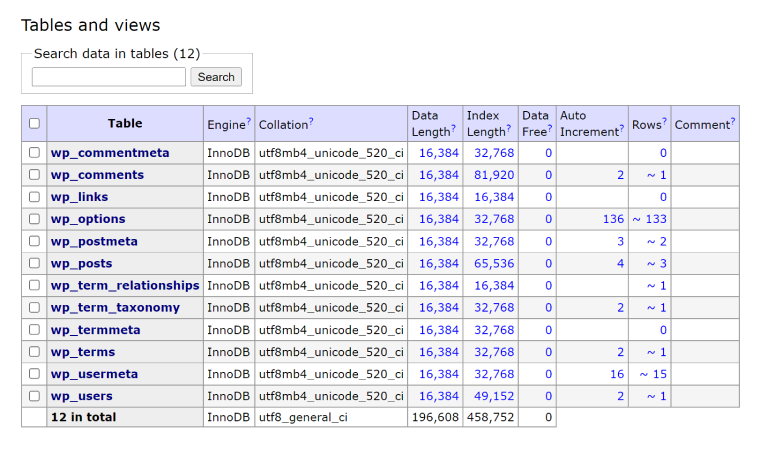Viewport: 760px width, 451px height.
Task: Click the total Data Length 196,608
Action: click(435, 417)
